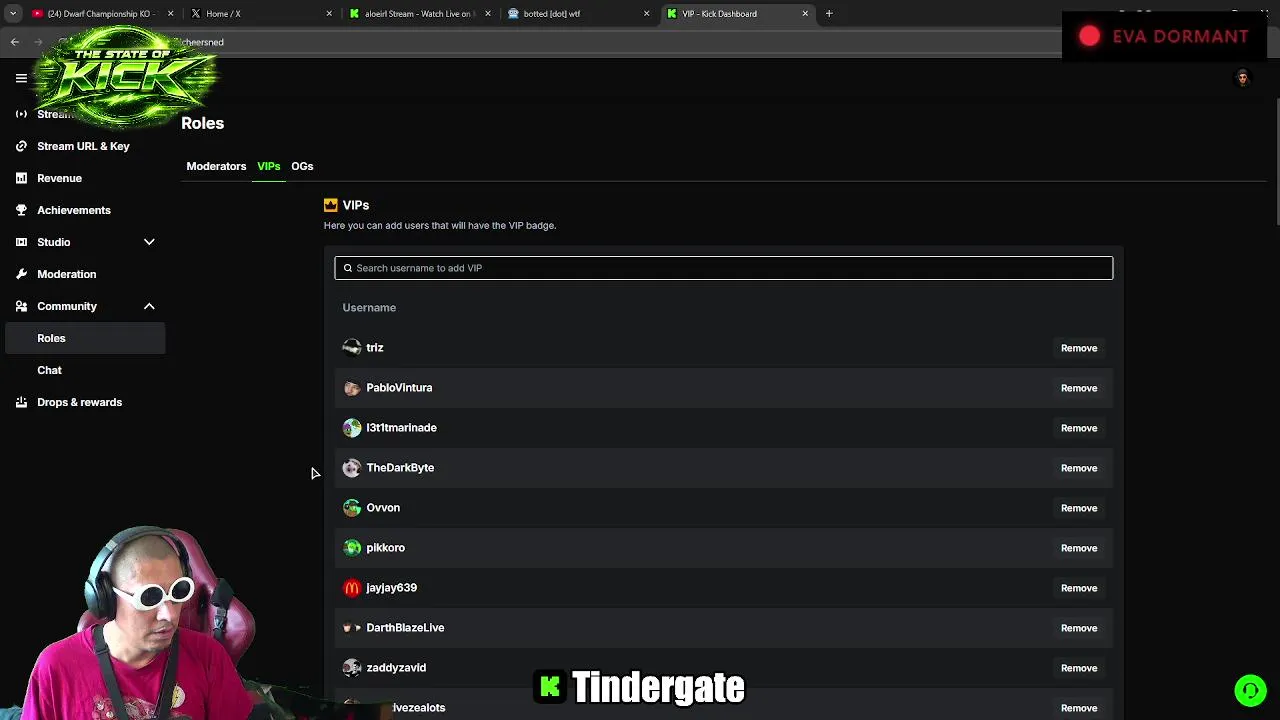The width and height of the screenshot is (1280, 720).
Task: Remove DarthBlazeLive from VIPs
Action: (1079, 628)
